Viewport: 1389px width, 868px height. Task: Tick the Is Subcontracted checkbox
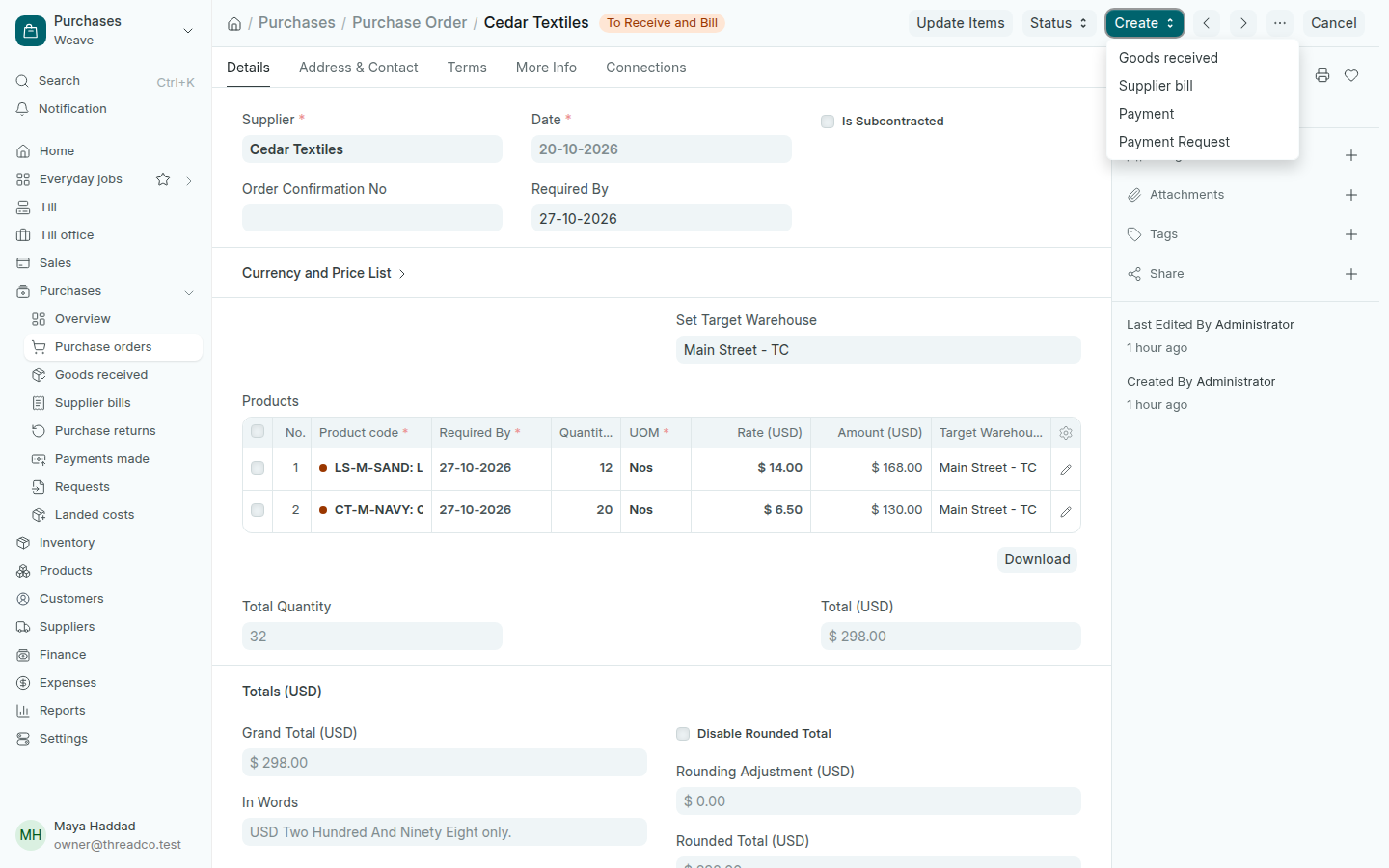[x=828, y=122]
